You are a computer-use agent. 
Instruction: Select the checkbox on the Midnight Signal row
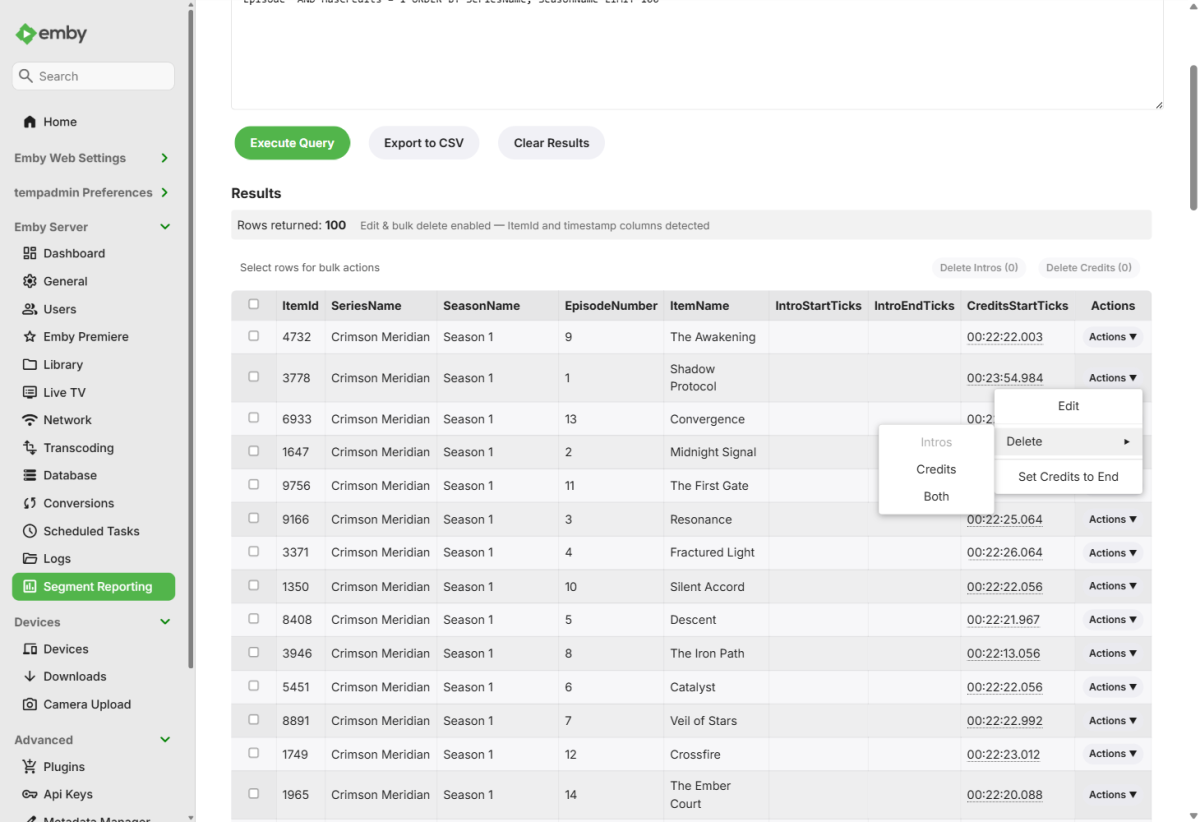(253, 452)
